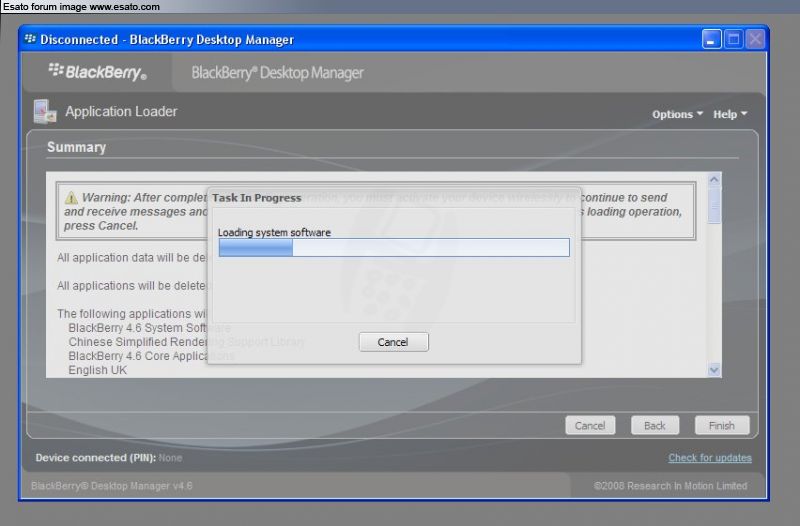
Task: Click the loading system software progress bar
Action: [394, 247]
